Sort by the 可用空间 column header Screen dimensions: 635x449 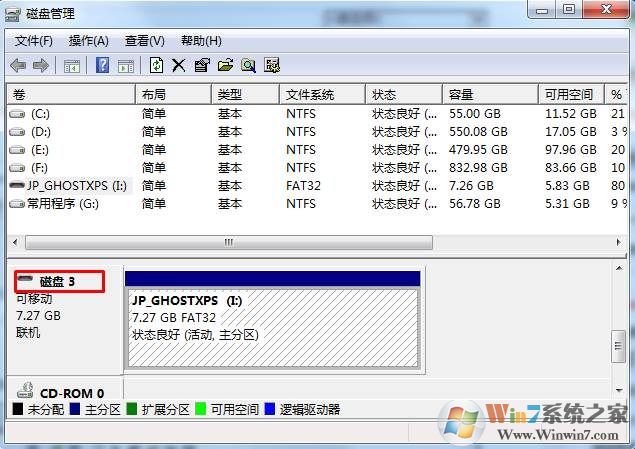coord(571,95)
